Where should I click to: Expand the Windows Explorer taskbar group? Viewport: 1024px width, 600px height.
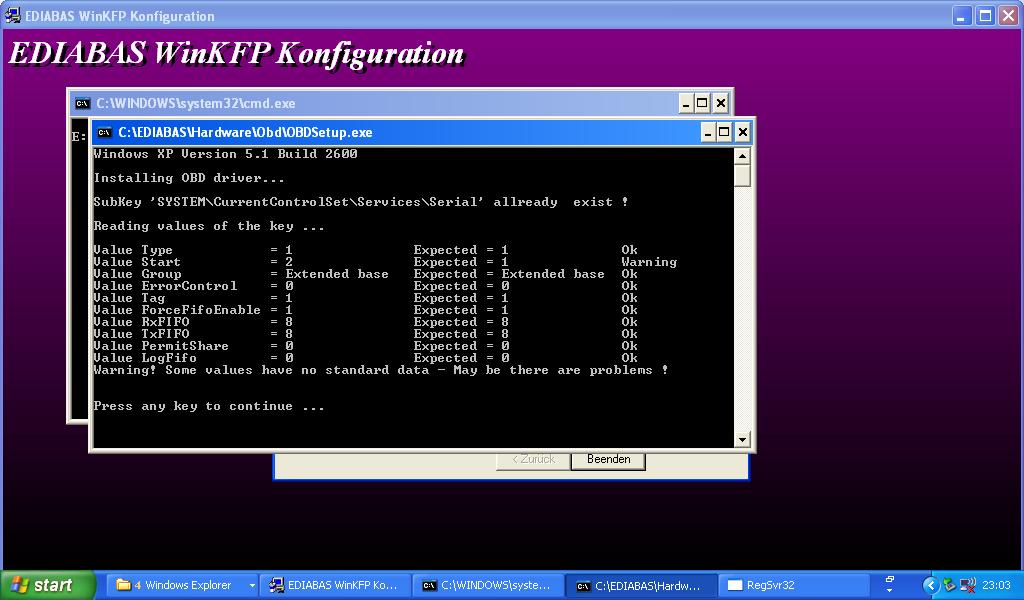(252, 585)
